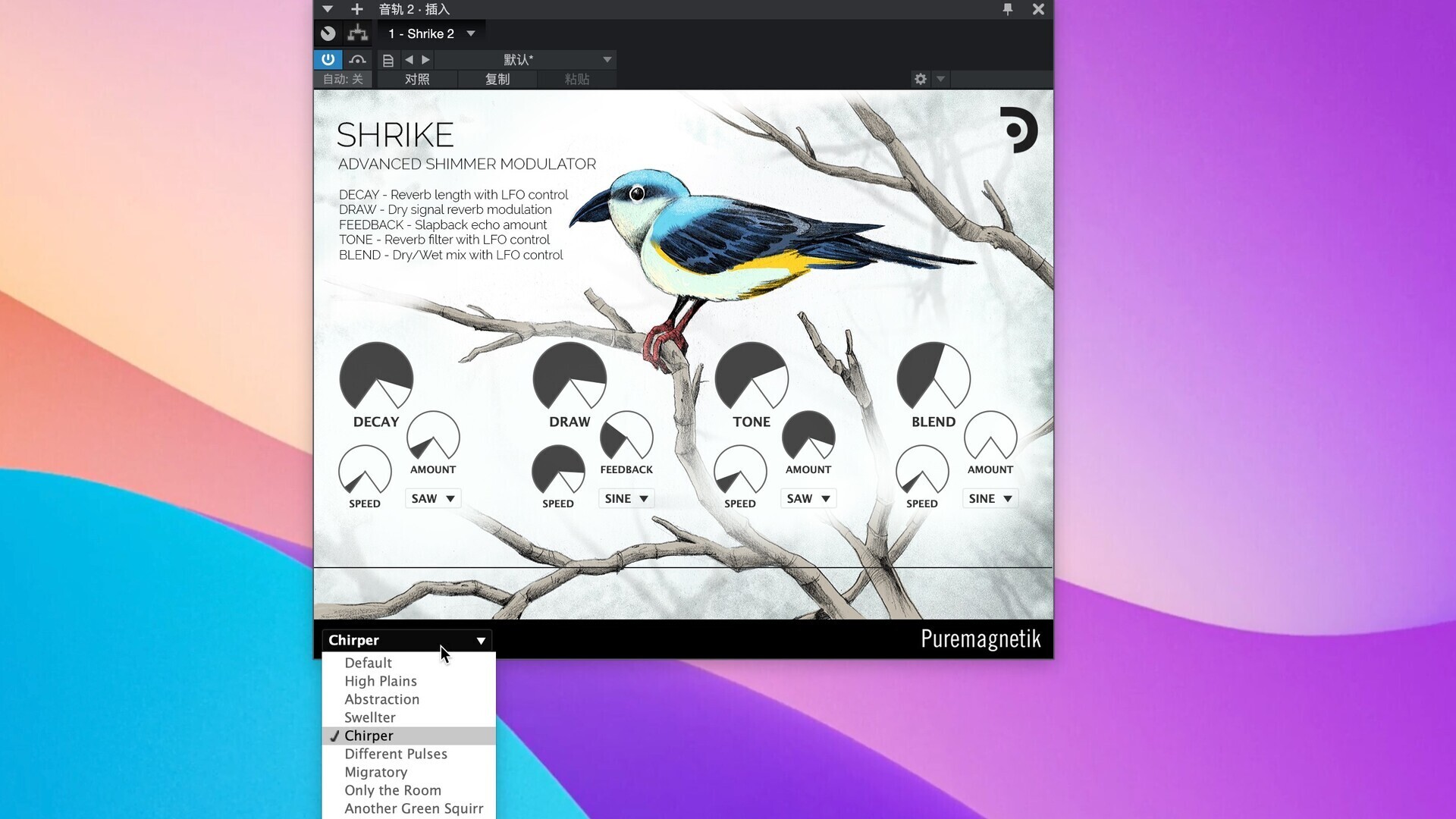Open the BLEND LFO shape SINE dropdown
Viewport: 1456px width, 819px height.
pyautogui.click(x=990, y=498)
